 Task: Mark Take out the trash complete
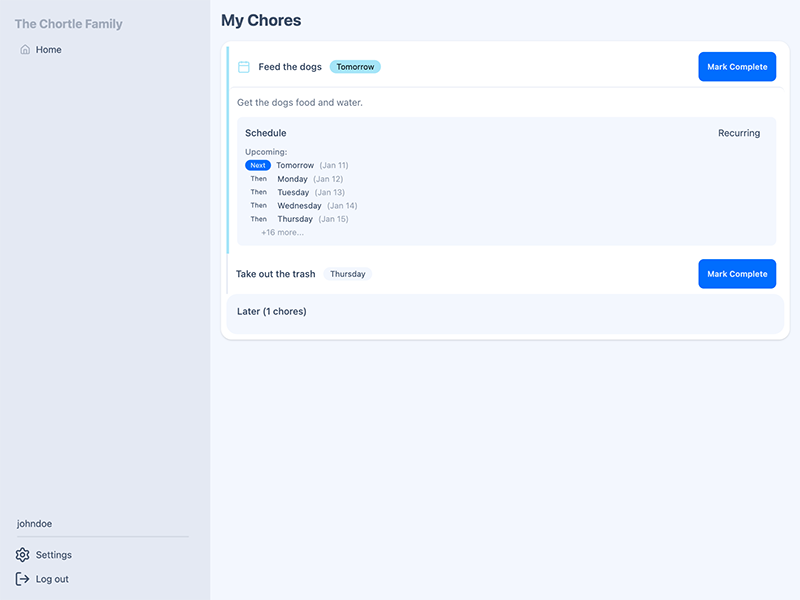(x=737, y=273)
